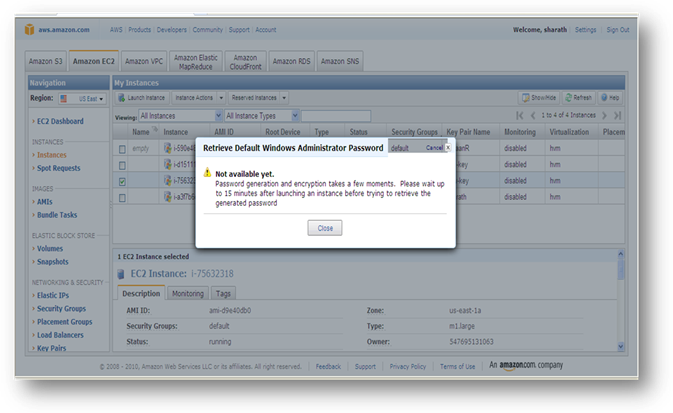
Task: Click the Sign Out link
Action: (618, 30)
